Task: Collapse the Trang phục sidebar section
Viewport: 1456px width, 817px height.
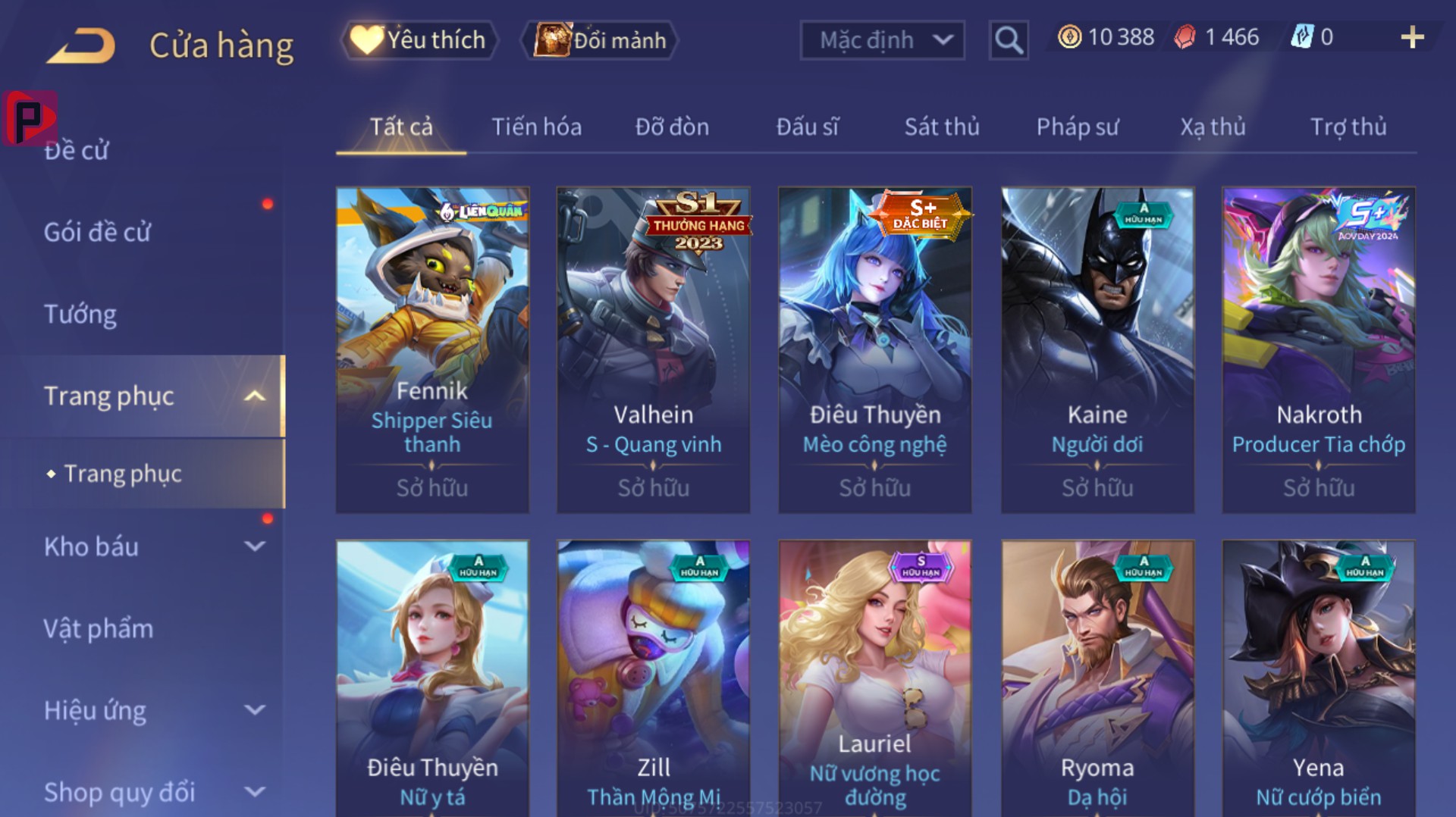Action: (x=256, y=396)
